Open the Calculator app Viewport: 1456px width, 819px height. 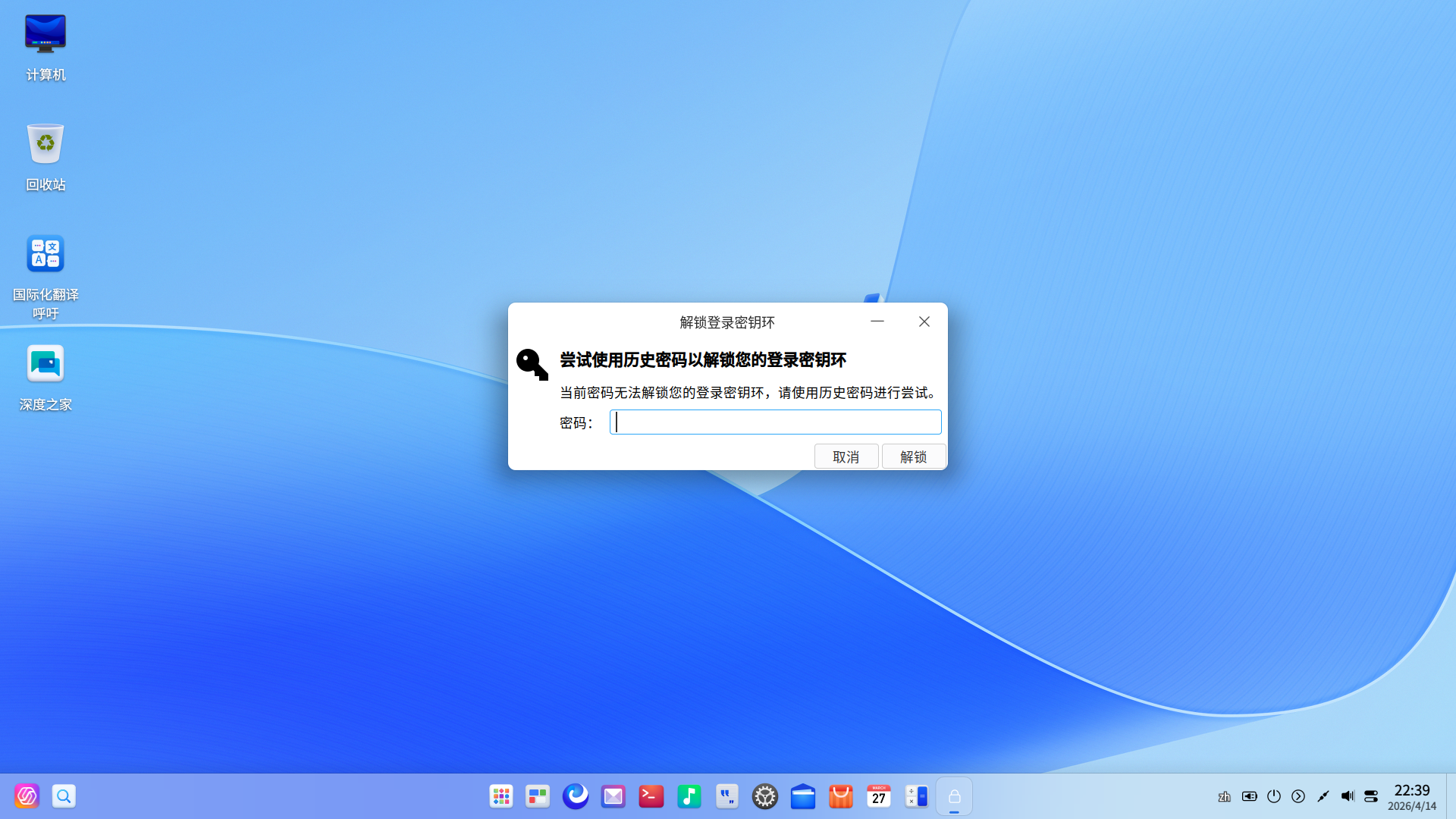point(916,796)
